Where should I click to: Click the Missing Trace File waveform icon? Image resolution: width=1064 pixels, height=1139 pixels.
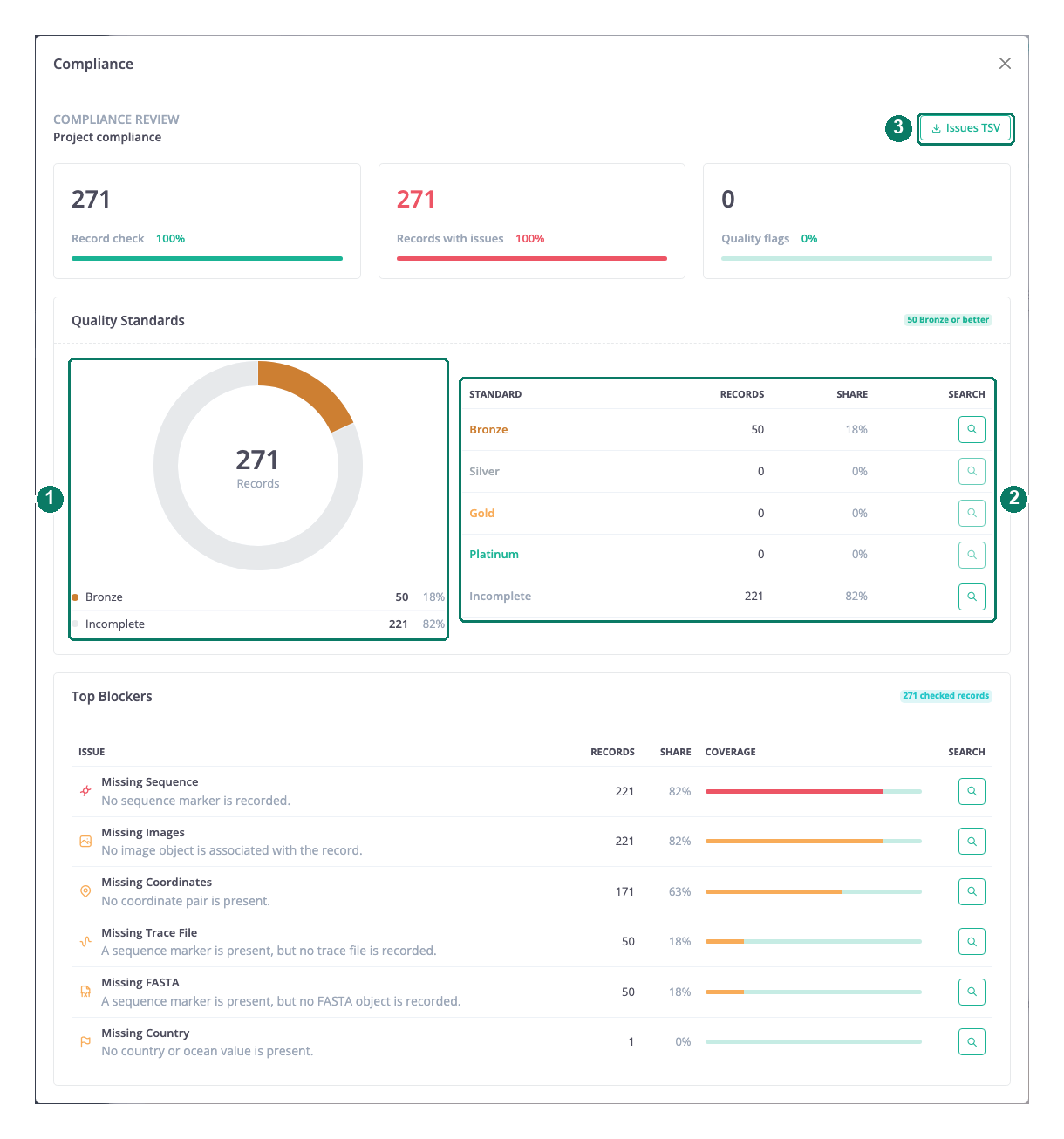85,941
